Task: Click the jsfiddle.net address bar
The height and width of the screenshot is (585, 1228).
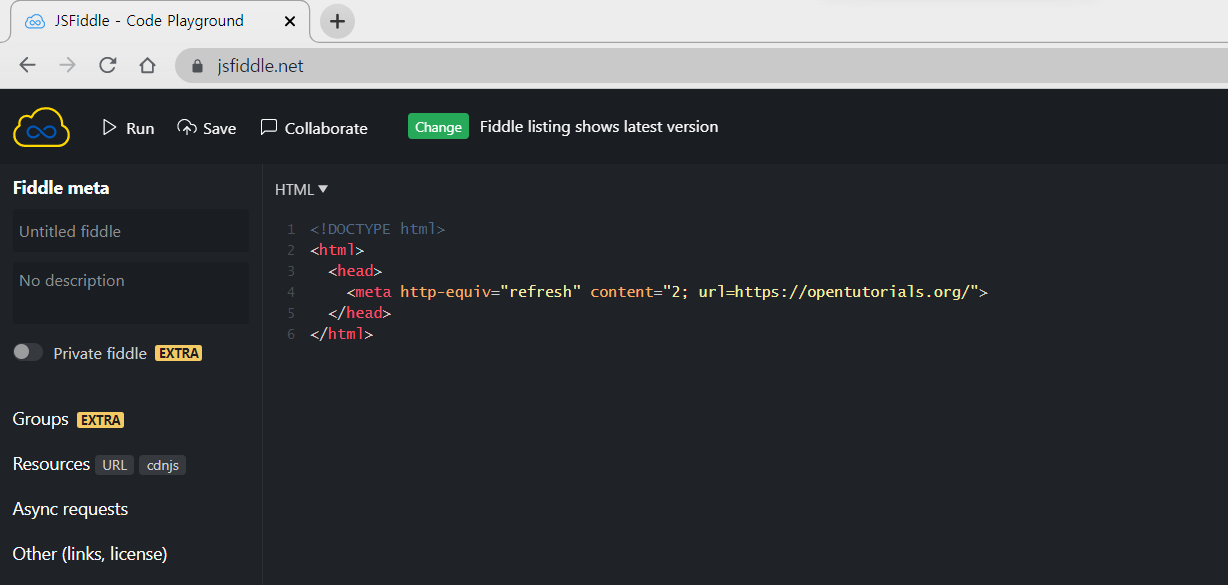Action: [x=702, y=66]
